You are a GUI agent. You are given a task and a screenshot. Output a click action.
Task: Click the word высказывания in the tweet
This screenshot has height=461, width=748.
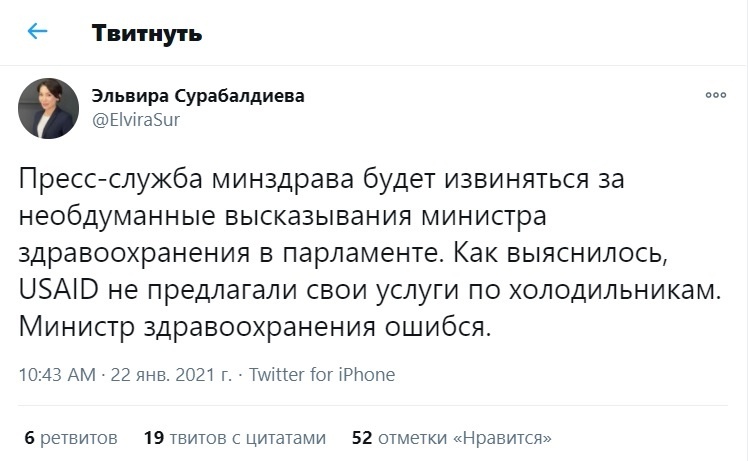click(x=318, y=216)
